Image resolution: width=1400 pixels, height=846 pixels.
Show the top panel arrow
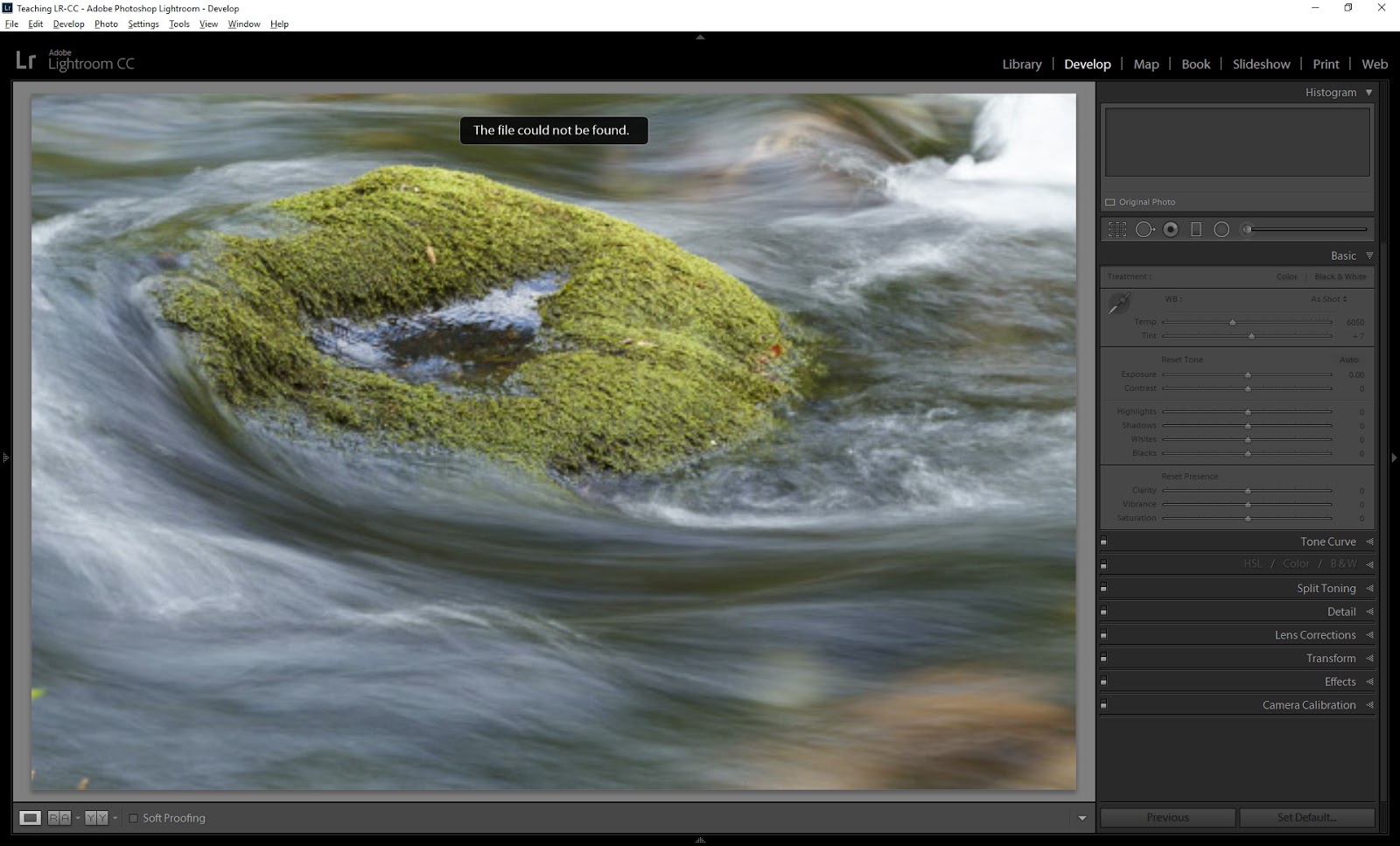tap(700, 38)
